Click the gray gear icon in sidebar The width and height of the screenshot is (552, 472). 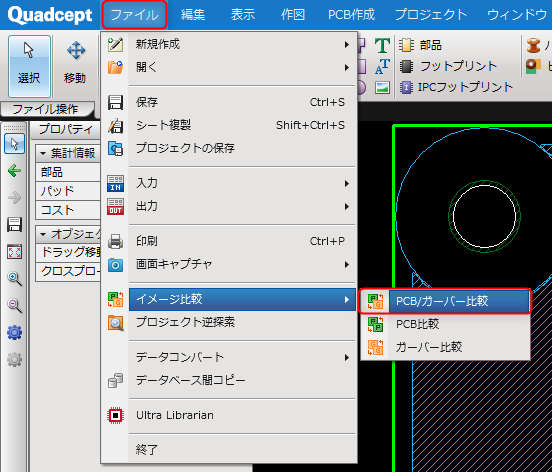[14, 359]
